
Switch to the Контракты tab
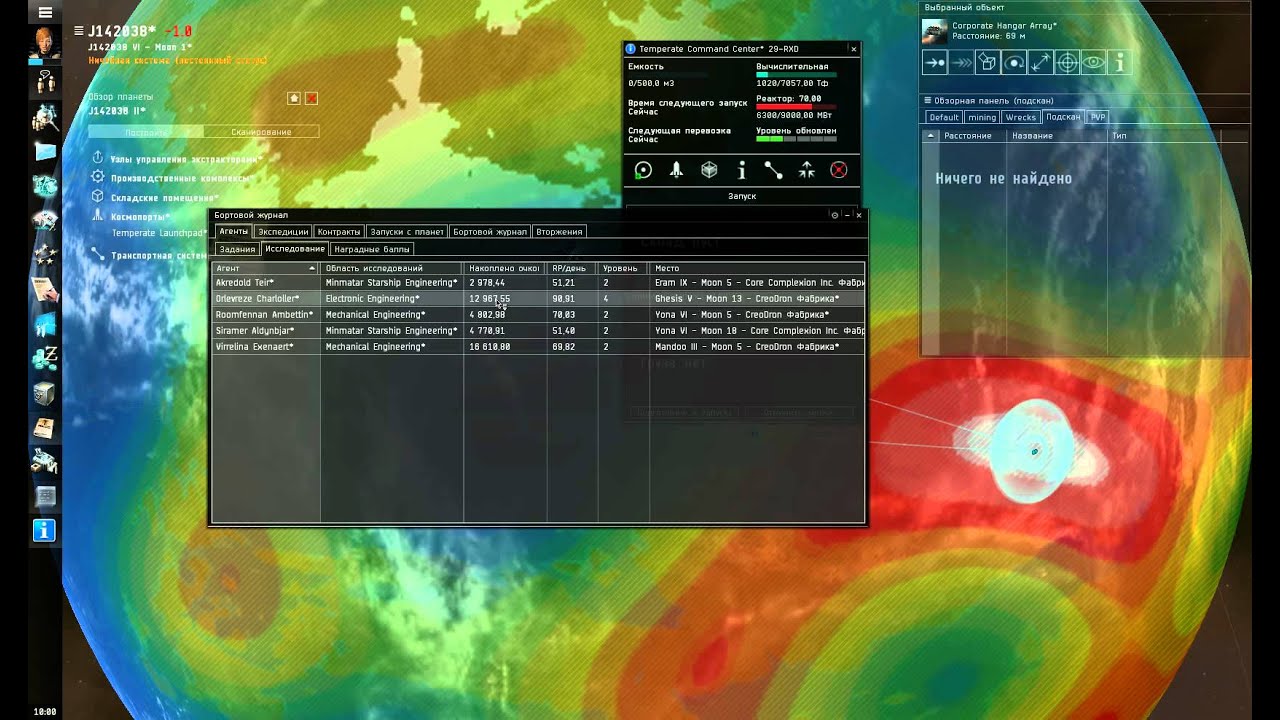339,232
